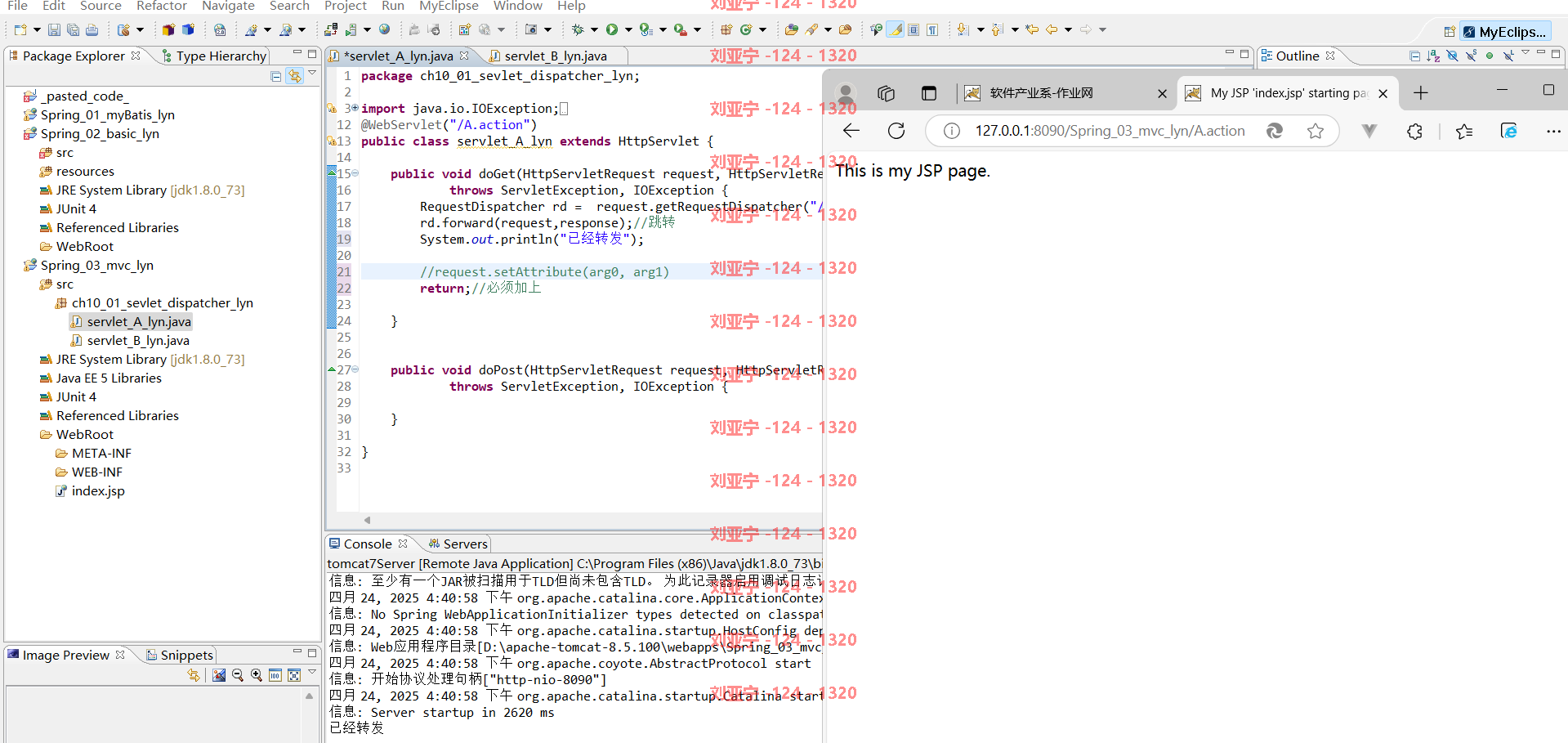1568x743 pixels.
Task: Open Back history dropdown in Eclipse toolbar
Action: [1068, 30]
